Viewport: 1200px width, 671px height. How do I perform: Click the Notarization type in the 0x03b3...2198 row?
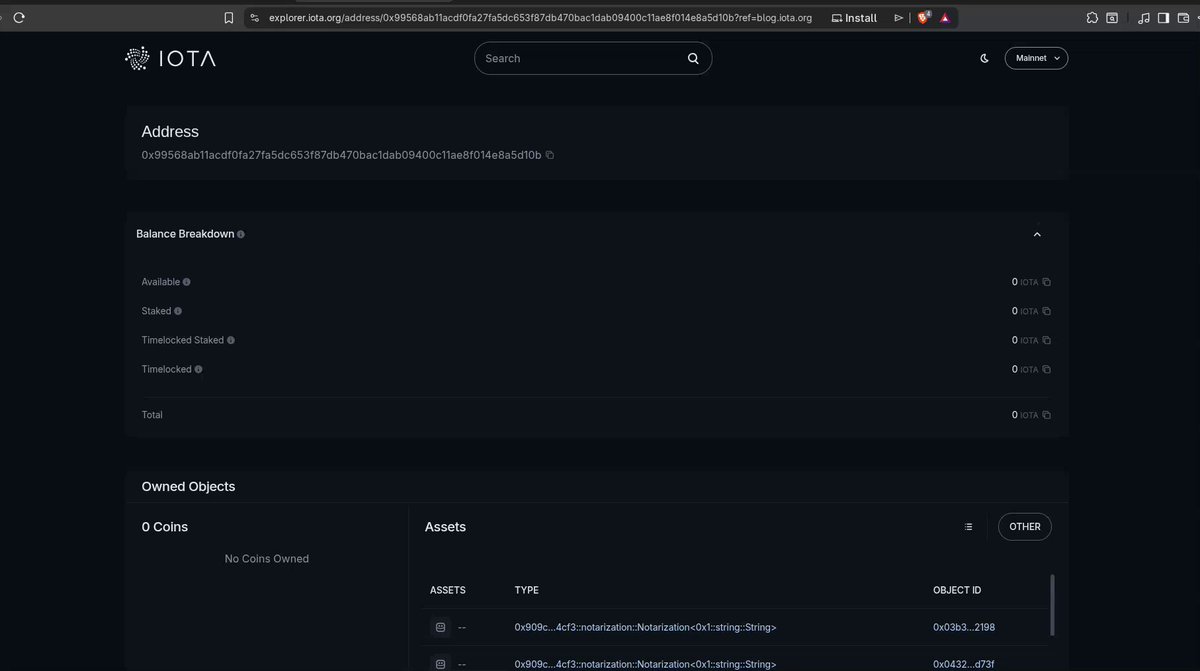646,627
